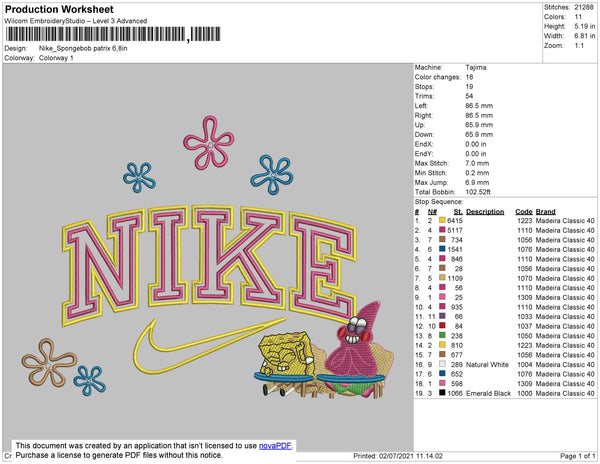Image resolution: width=600 pixels, height=464 pixels.
Task: Click the yellow swoosh in the design preview
Action: pos(209,347)
